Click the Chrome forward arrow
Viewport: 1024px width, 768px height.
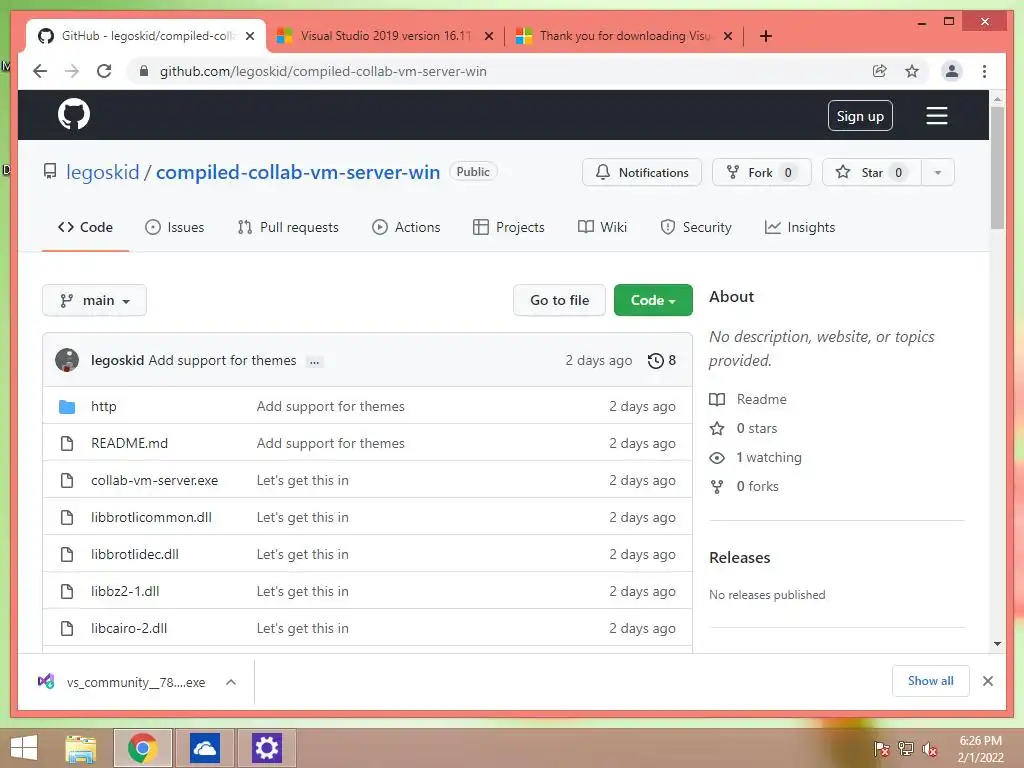[x=72, y=71]
